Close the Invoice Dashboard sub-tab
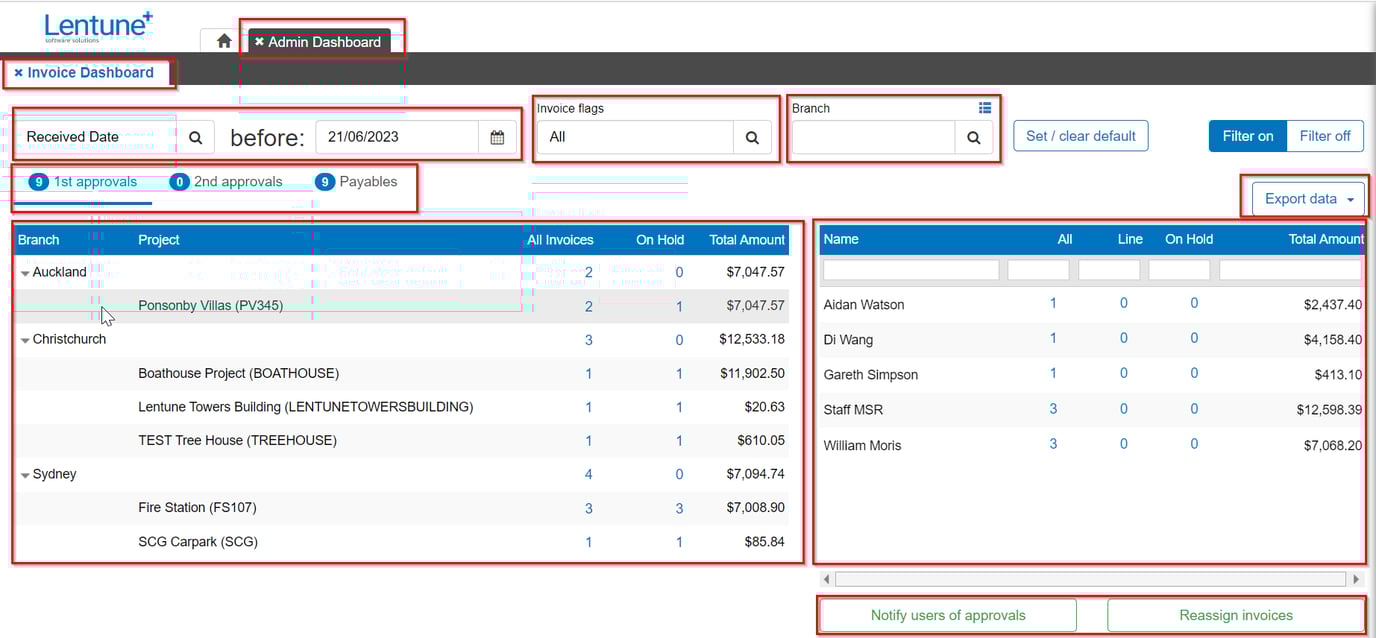 (18, 73)
